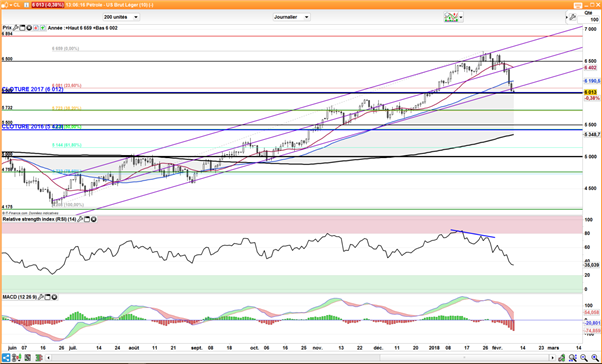This screenshot has height=364, width=602.
Task: Click the horizontal scrollbar right arrow
Action: [552, 357]
